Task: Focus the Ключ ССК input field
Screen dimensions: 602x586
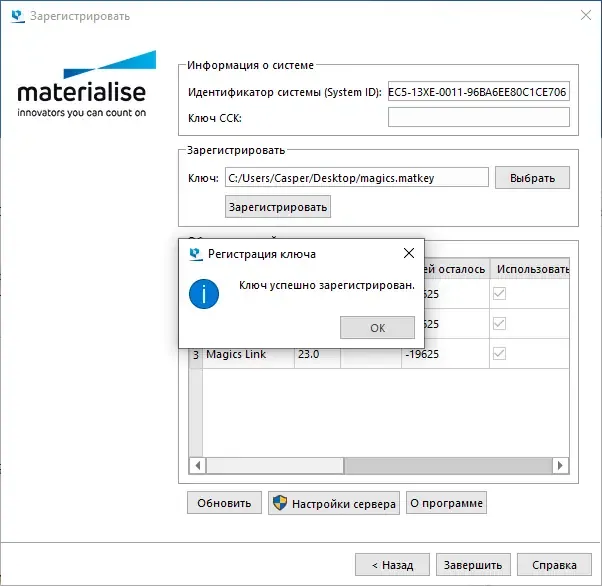Action: tap(479, 117)
